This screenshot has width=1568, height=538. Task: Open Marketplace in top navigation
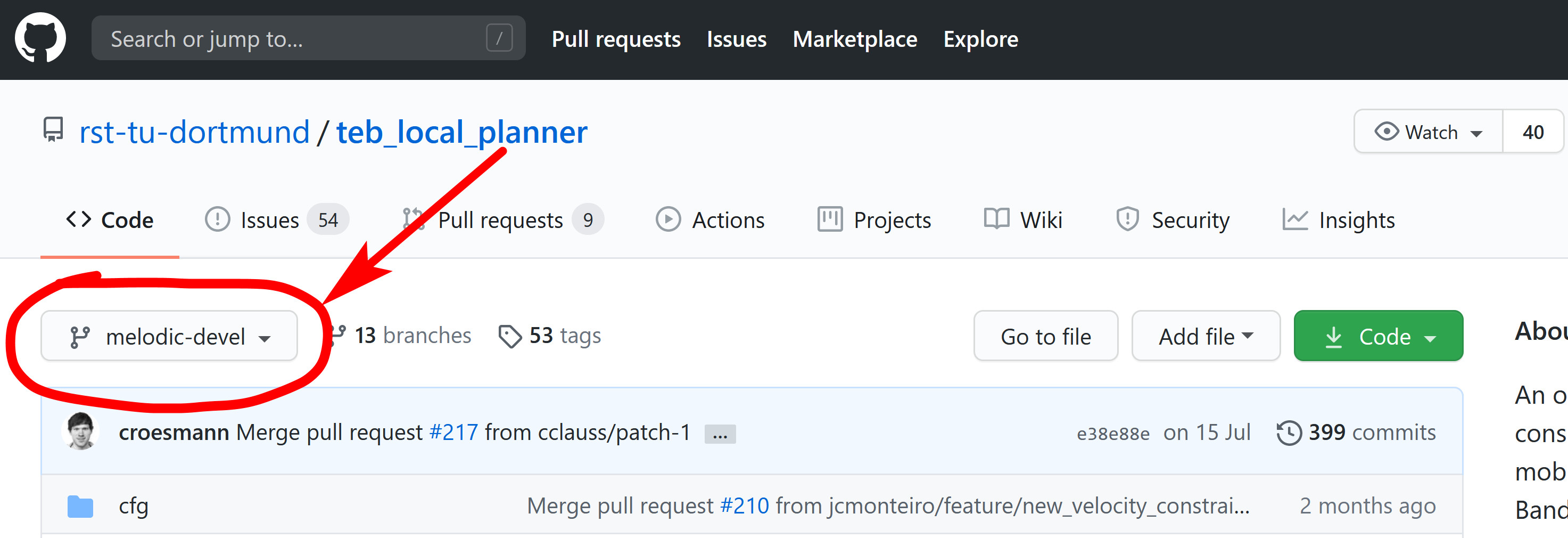[x=855, y=39]
